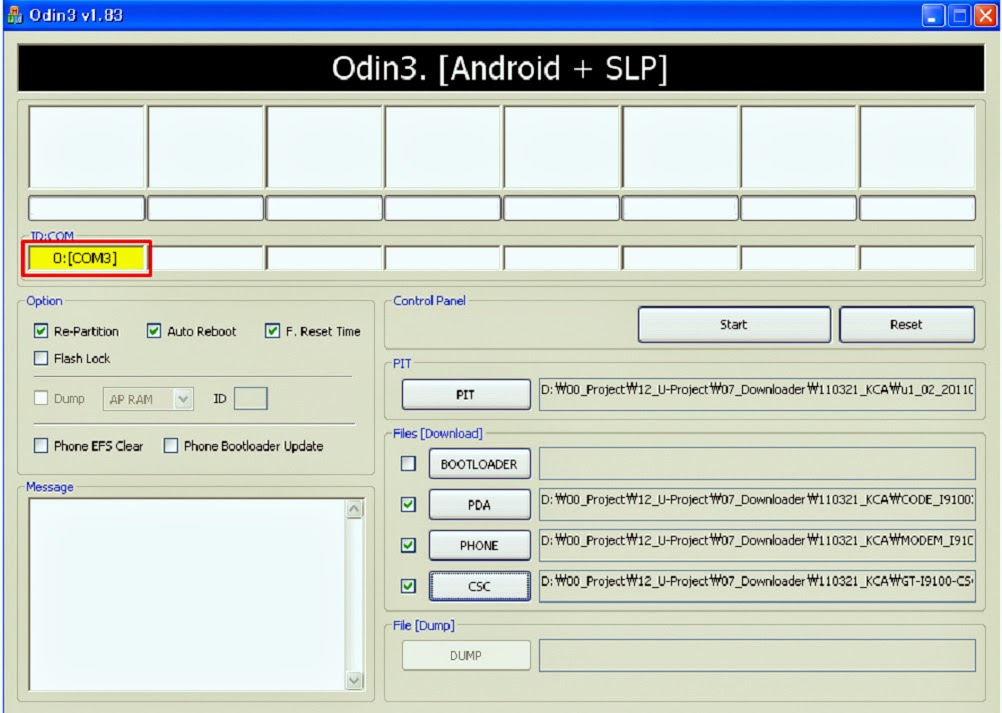The width and height of the screenshot is (1002, 713).
Task: Click the PIT file path field
Action: [757, 394]
